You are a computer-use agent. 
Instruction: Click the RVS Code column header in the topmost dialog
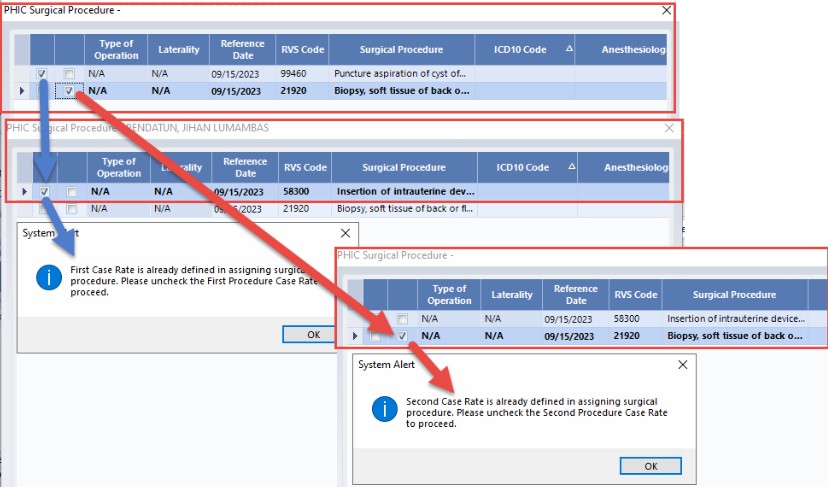click(300, 48)
